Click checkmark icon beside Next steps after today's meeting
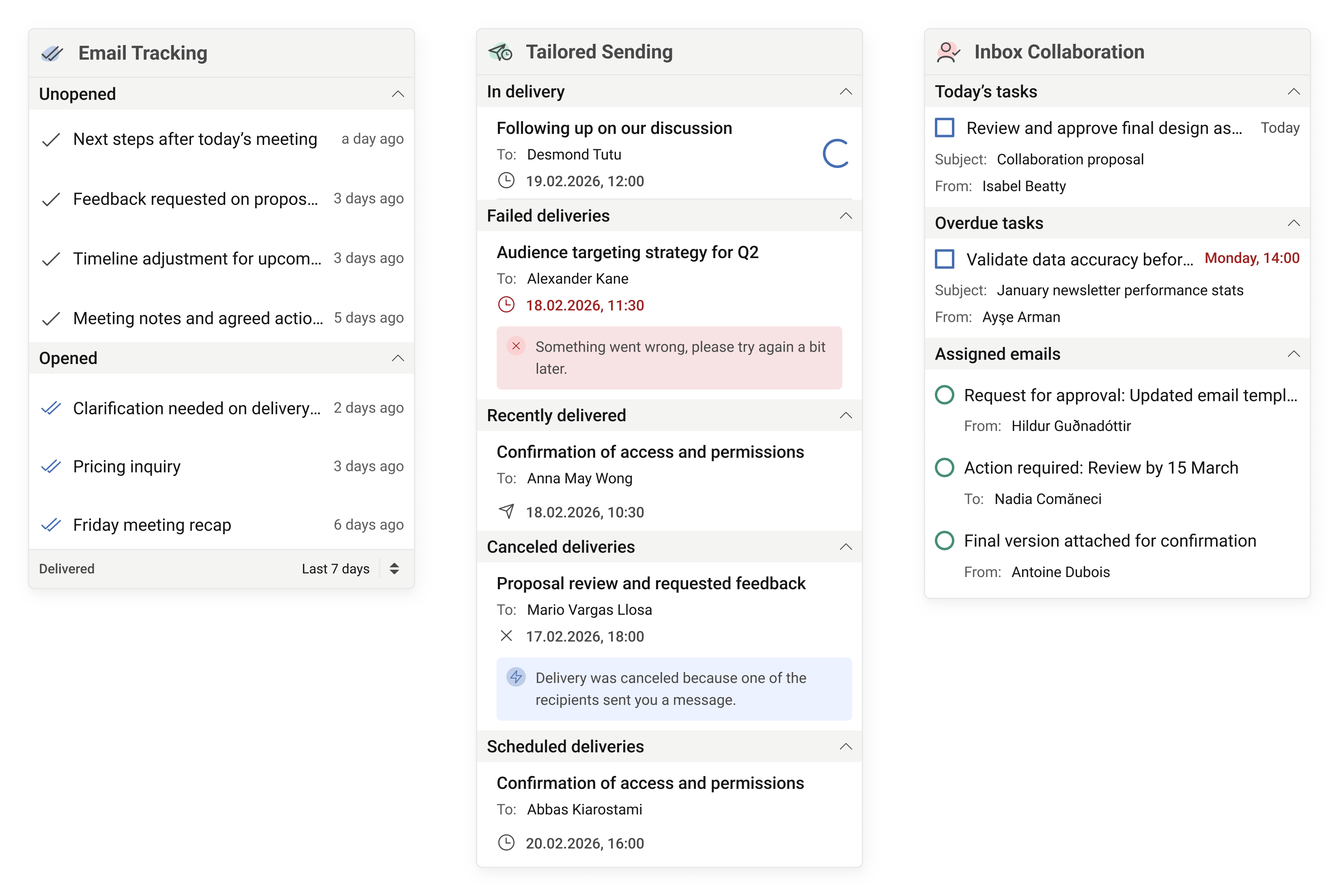This screenshot has width=1339, height=896. tap(52, 140)
